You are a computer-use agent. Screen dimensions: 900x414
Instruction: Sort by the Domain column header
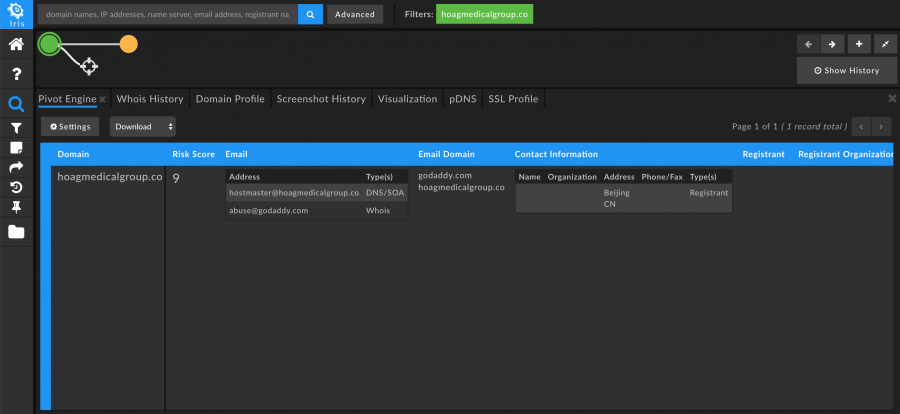coord(73,154)
